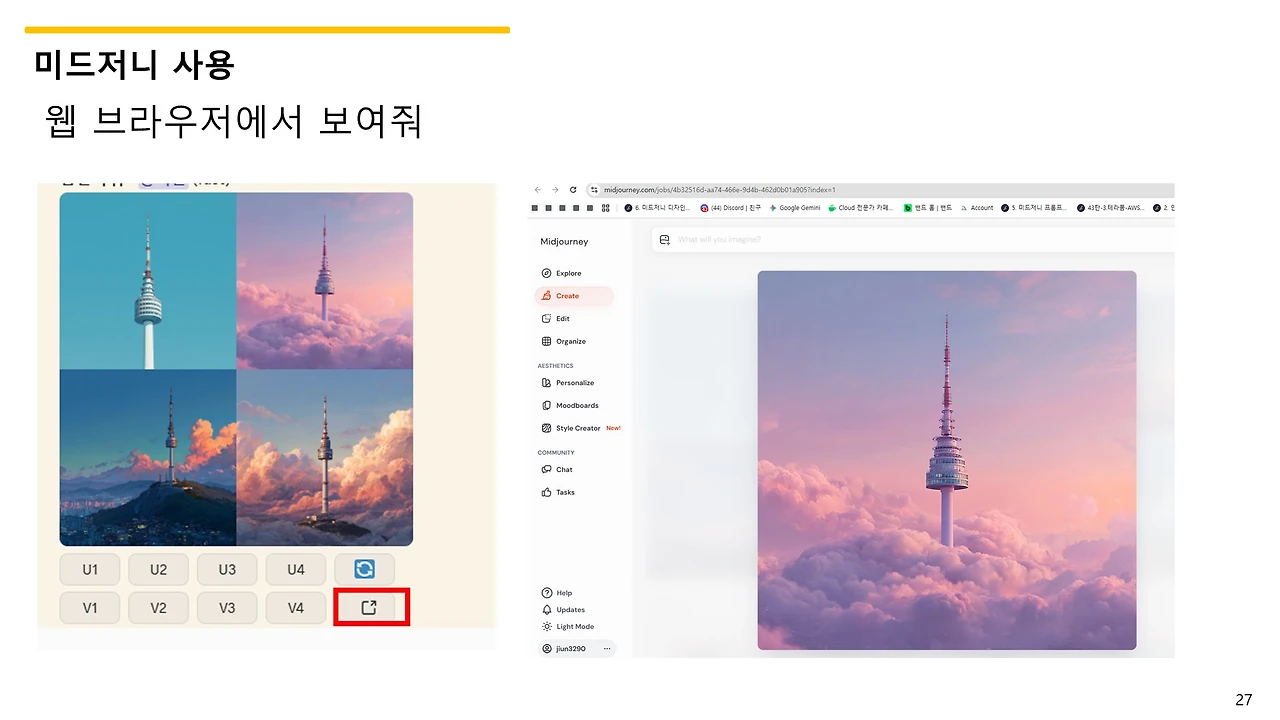Click the re-roll button below the image grid
Screen dimensions: 1280x720
coord(364,568)
